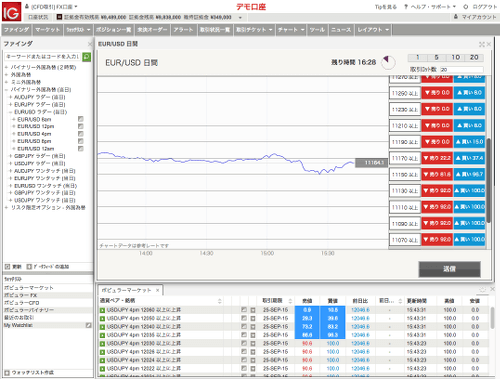
Task: Expand the account balance bar arrow
Action: pos(240,17)
